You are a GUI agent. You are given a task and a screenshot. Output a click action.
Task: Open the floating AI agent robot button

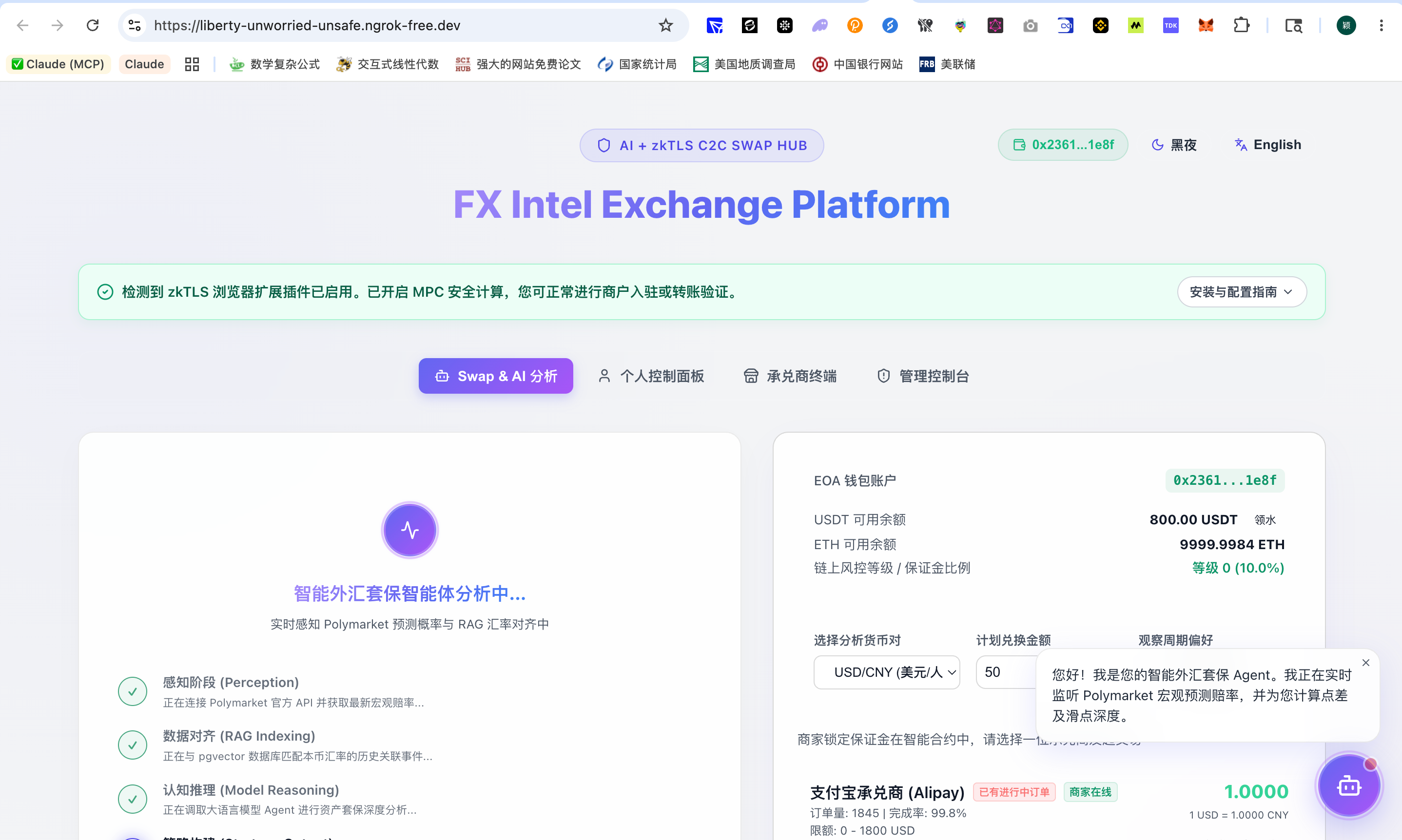click(x=1349, y=786)
